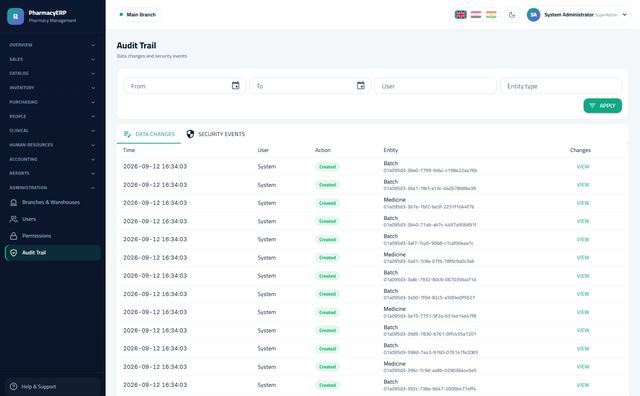This screenshot has width=640, height=396.
Task: Expand the Catalog sidebar section
Action: click(52, 73)
